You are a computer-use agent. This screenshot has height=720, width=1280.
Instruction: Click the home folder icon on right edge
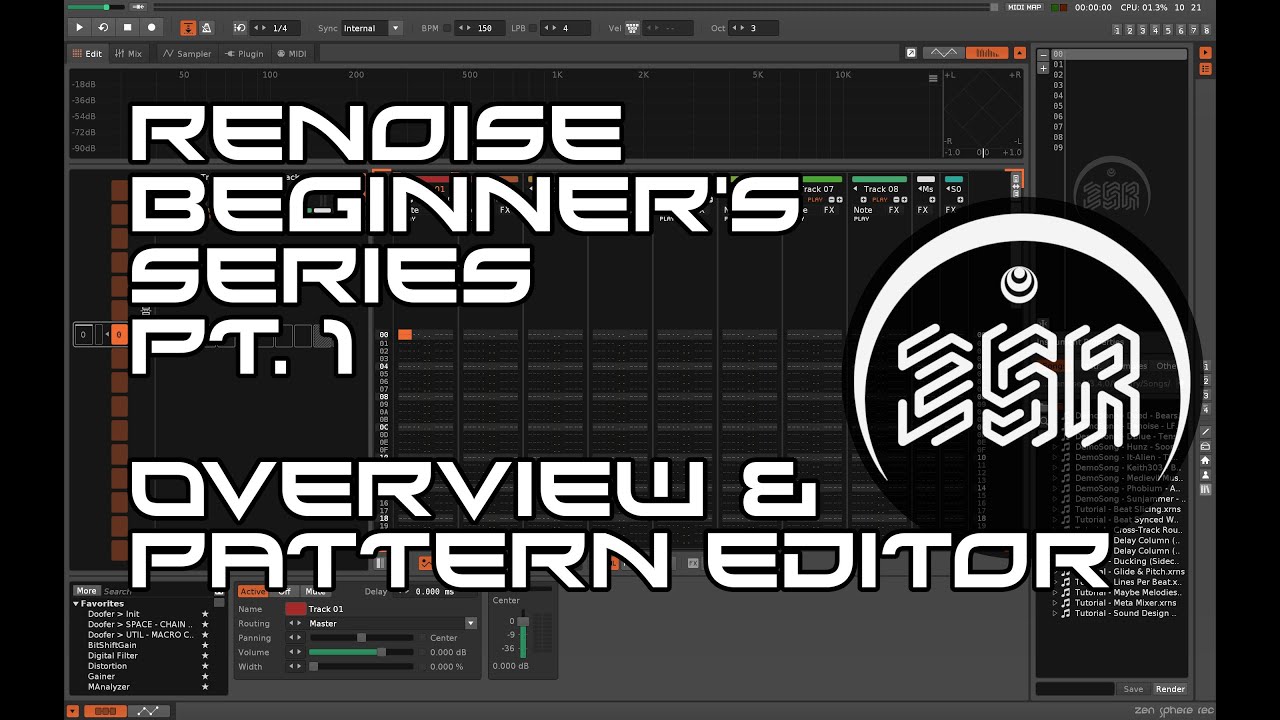tap(1205, 460)
